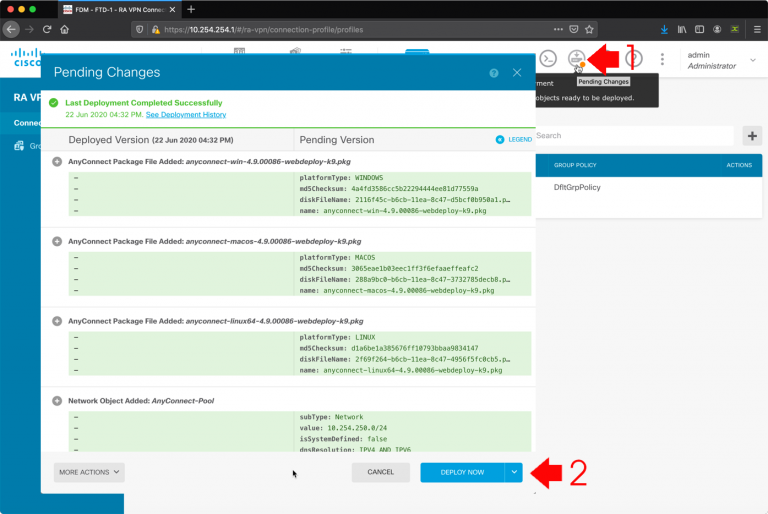
Task: Reload the browser page
Action: click(47, 29)
